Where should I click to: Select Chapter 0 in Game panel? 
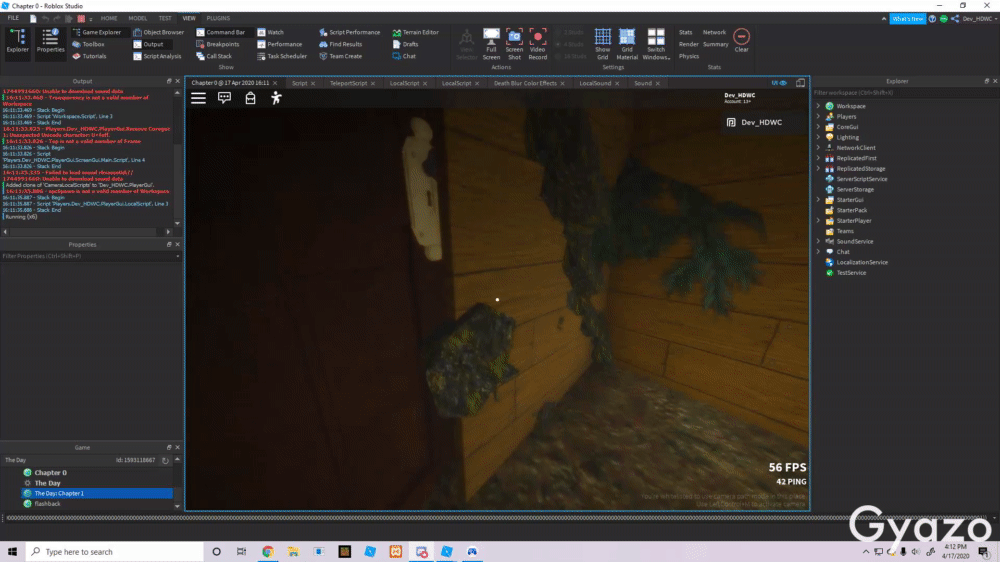pos(50,473)
